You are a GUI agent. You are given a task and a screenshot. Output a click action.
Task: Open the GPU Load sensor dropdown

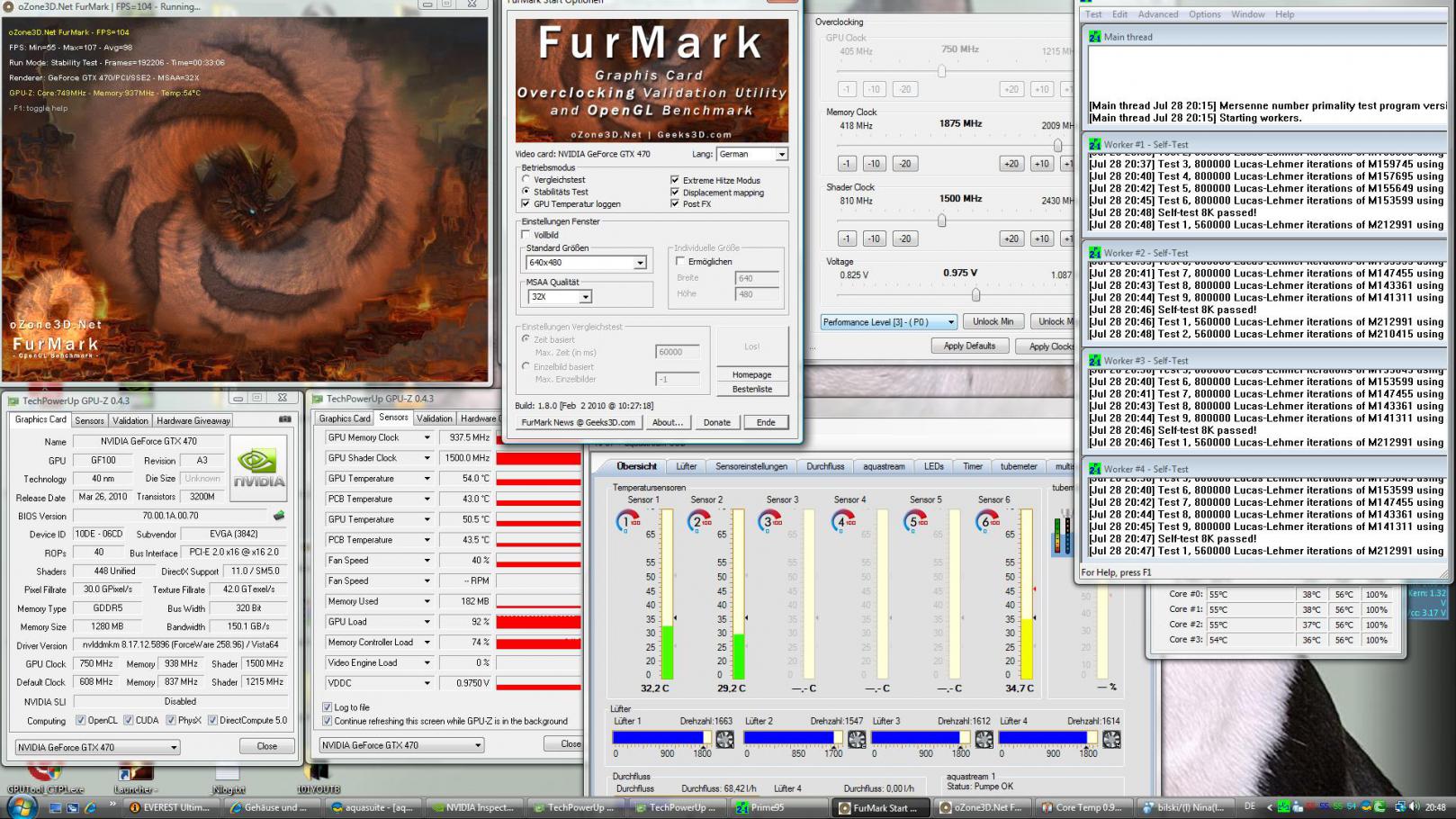(427, 622)
